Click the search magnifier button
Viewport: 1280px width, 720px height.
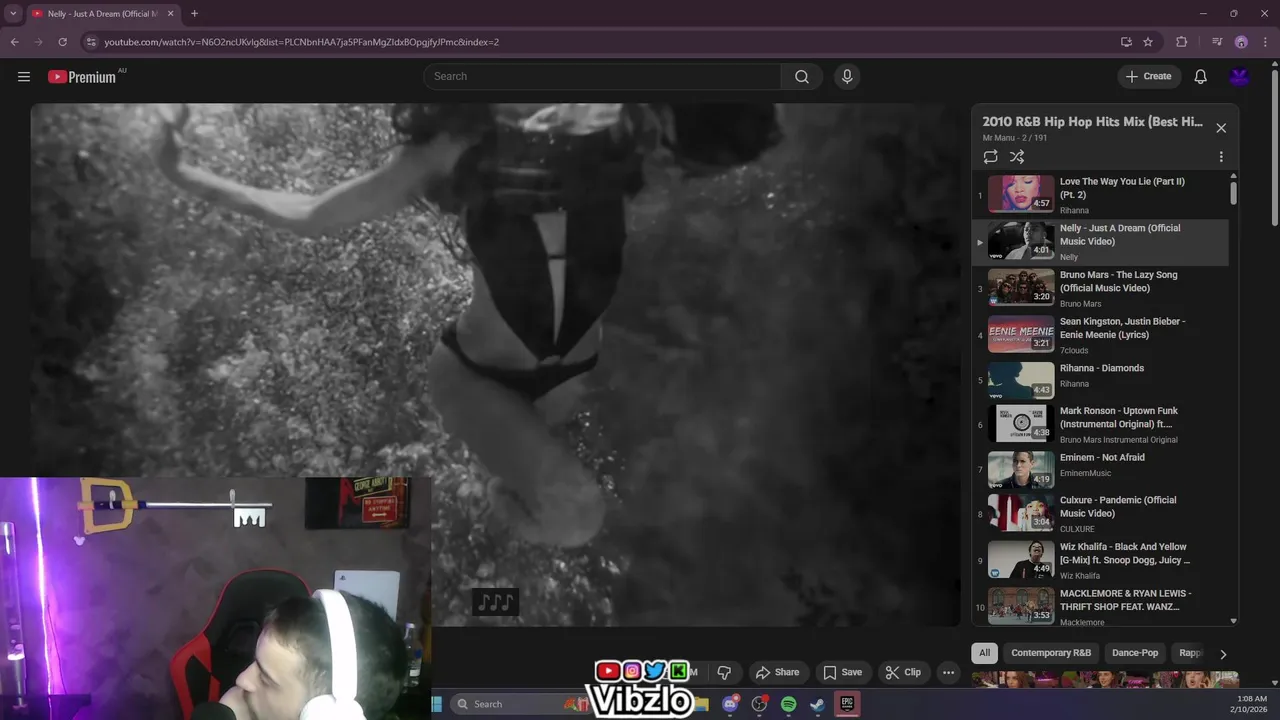[x=802, y=76]
